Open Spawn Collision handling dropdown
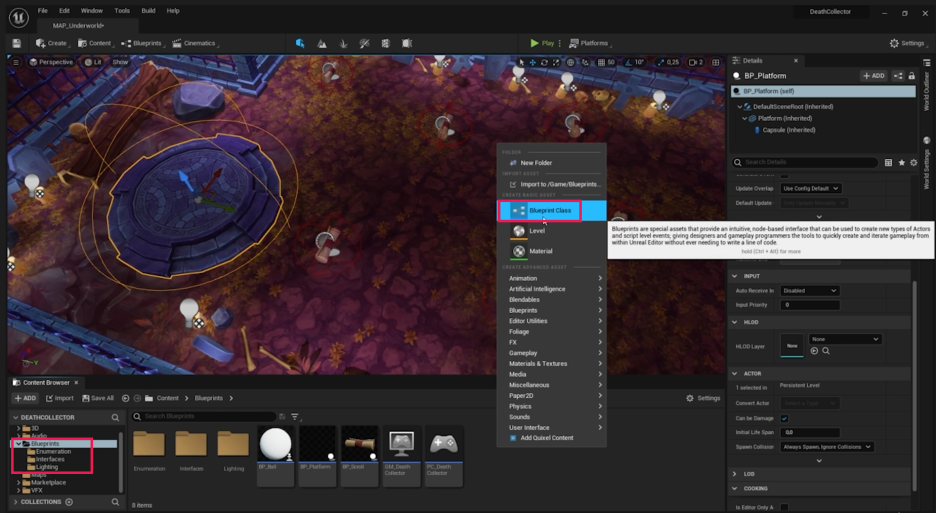936x513 pixels. click(827, 447)
